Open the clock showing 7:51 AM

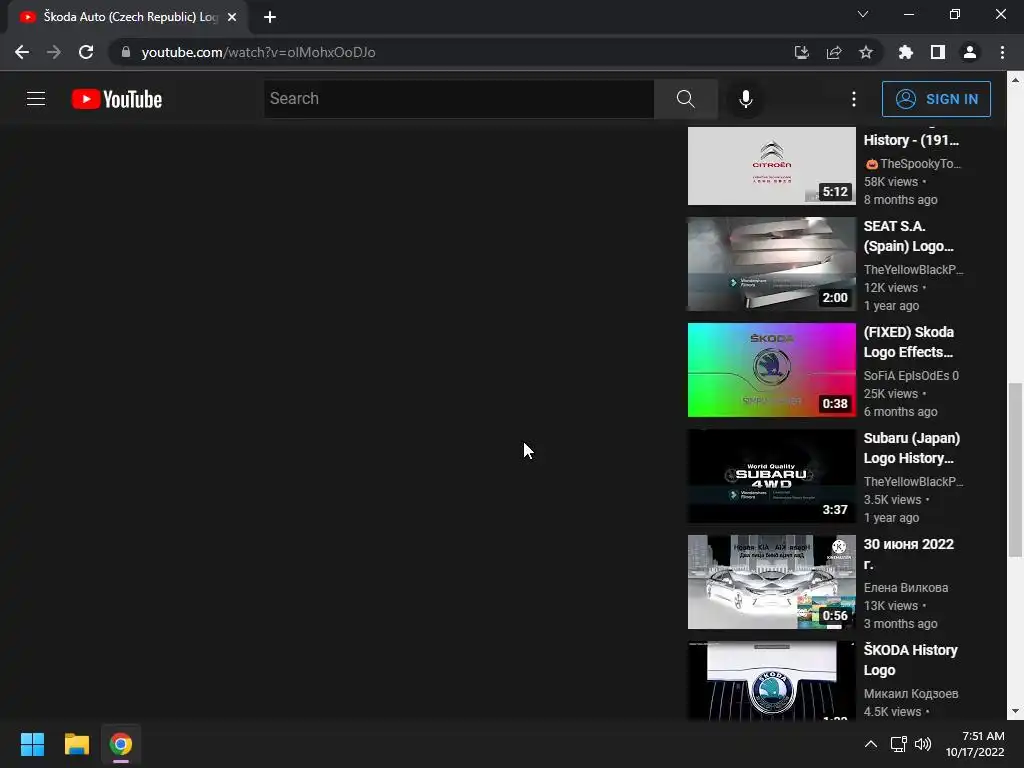pos(975,744)
